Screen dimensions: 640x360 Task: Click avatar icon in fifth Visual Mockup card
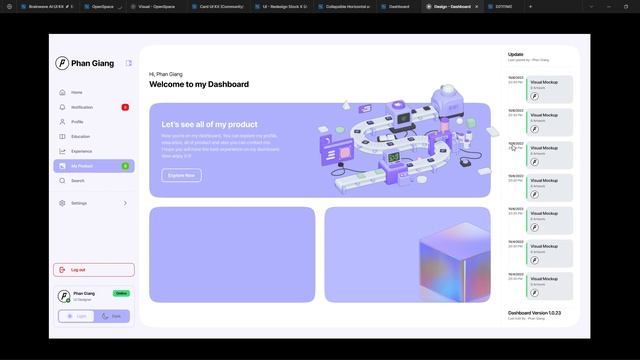[534, 227]
